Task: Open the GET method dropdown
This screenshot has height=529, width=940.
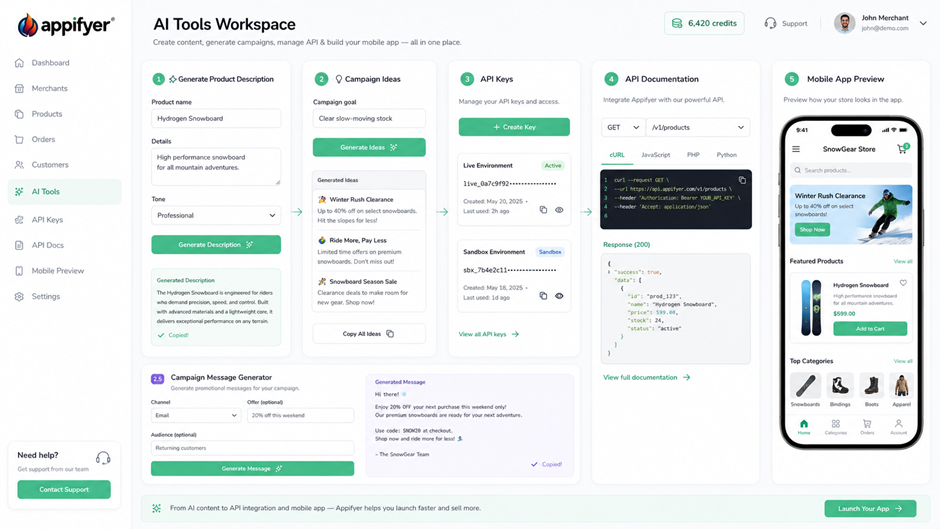Action: point(623,127)
